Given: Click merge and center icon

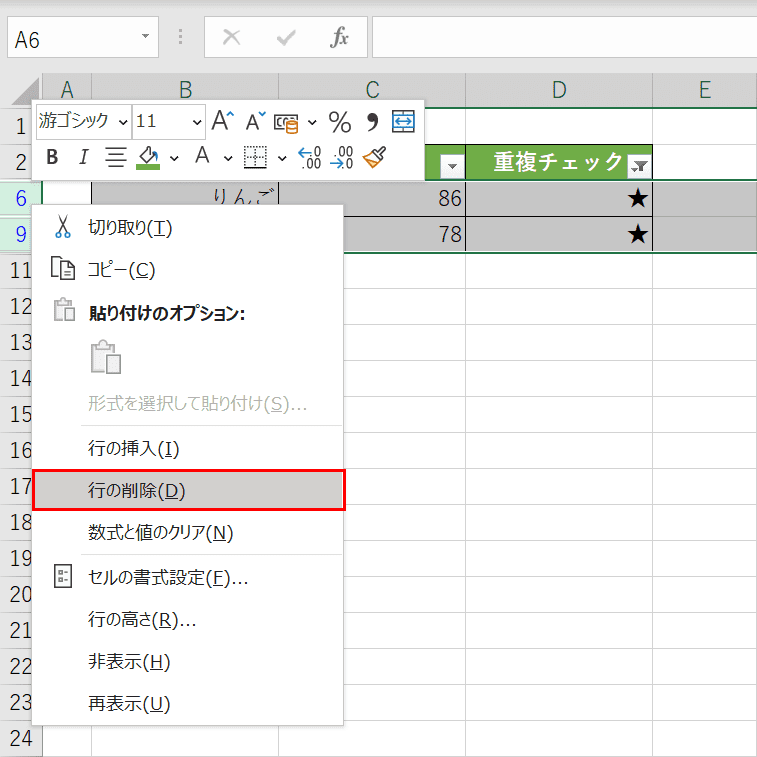Looking at the screenshot, I should click(403, 121).
